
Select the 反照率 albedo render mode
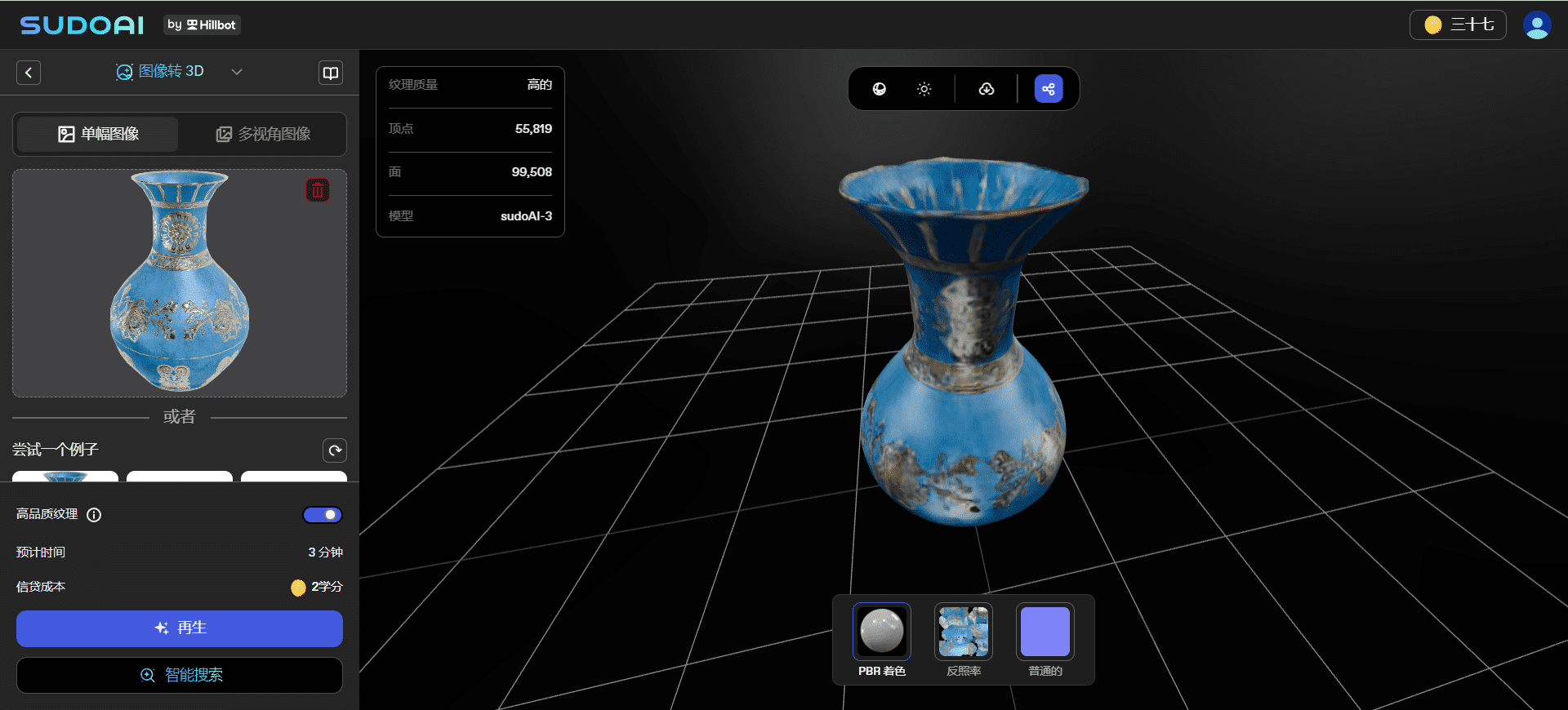pos(964,641)
